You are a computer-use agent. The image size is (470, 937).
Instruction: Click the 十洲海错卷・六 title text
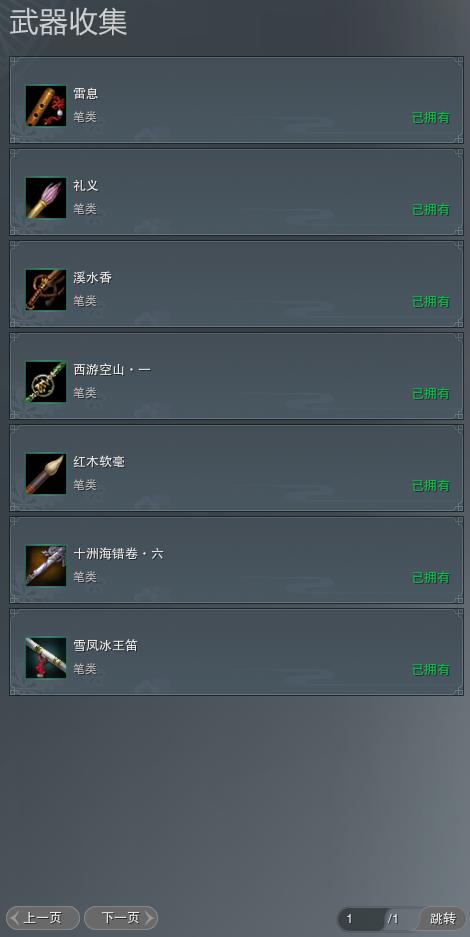click(118, 553)
